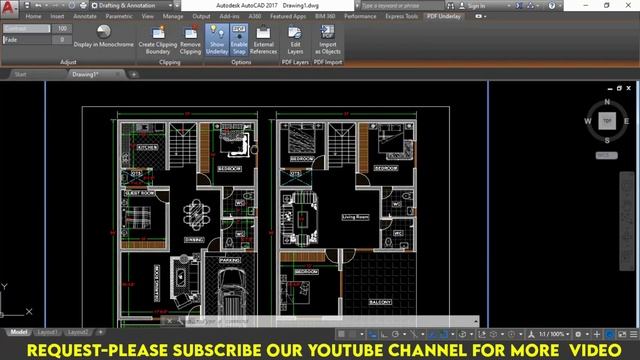Image resolution: width=640 pixels, height=360 pixels.
Task: Click the Display in Monochrome icon
Action: [104, 31]
